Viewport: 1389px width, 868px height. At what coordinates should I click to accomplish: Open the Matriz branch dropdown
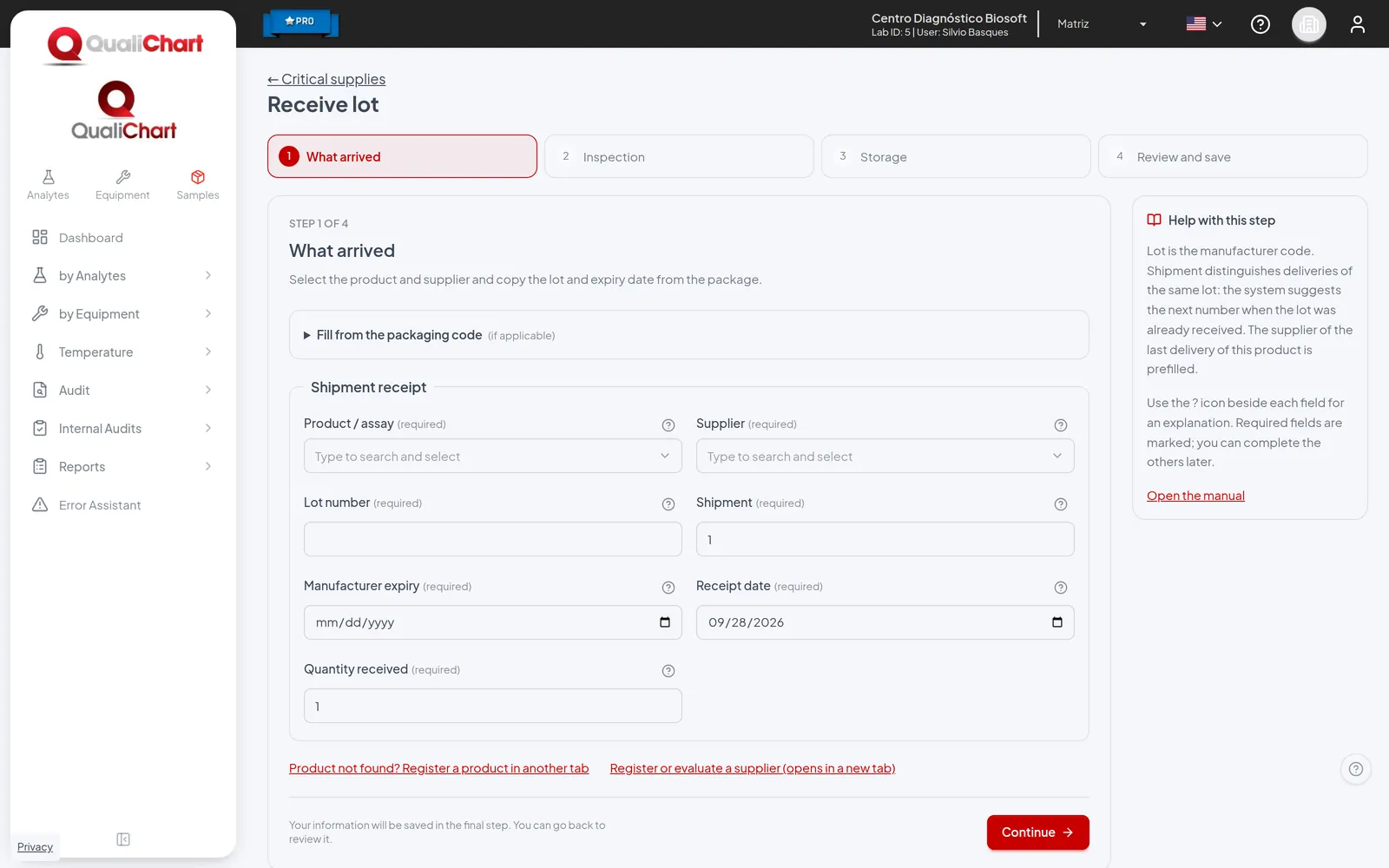(1102, 24)
